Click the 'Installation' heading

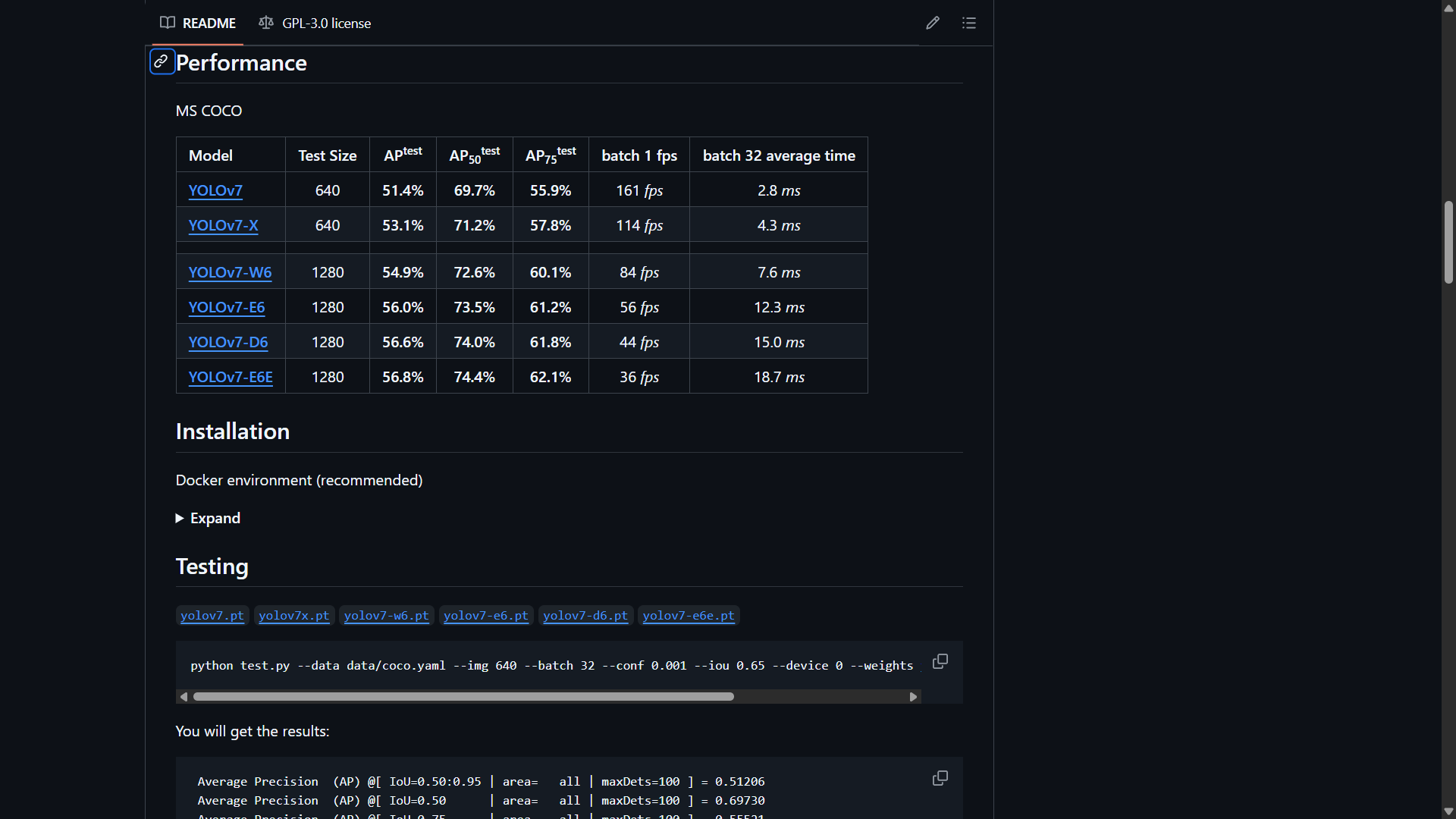click(x=233, y=431)
